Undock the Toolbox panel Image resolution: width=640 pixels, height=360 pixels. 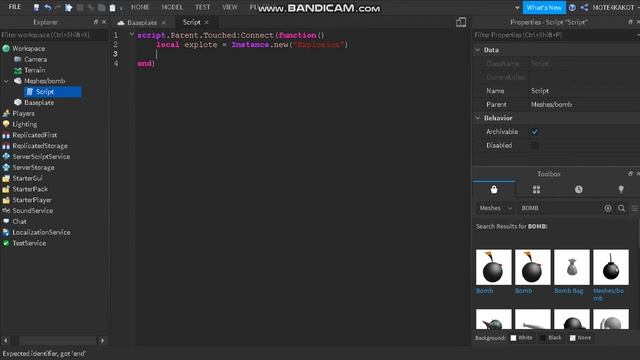tap(631, 174)
